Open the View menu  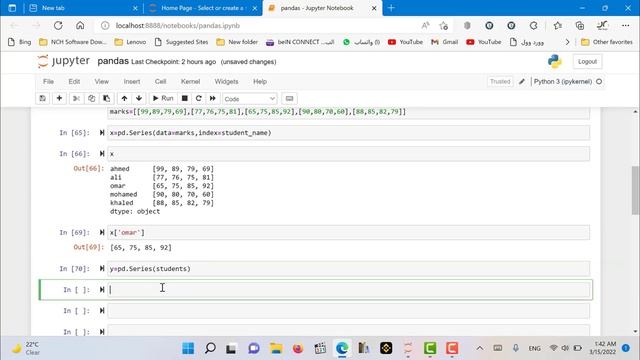(102, 82)
